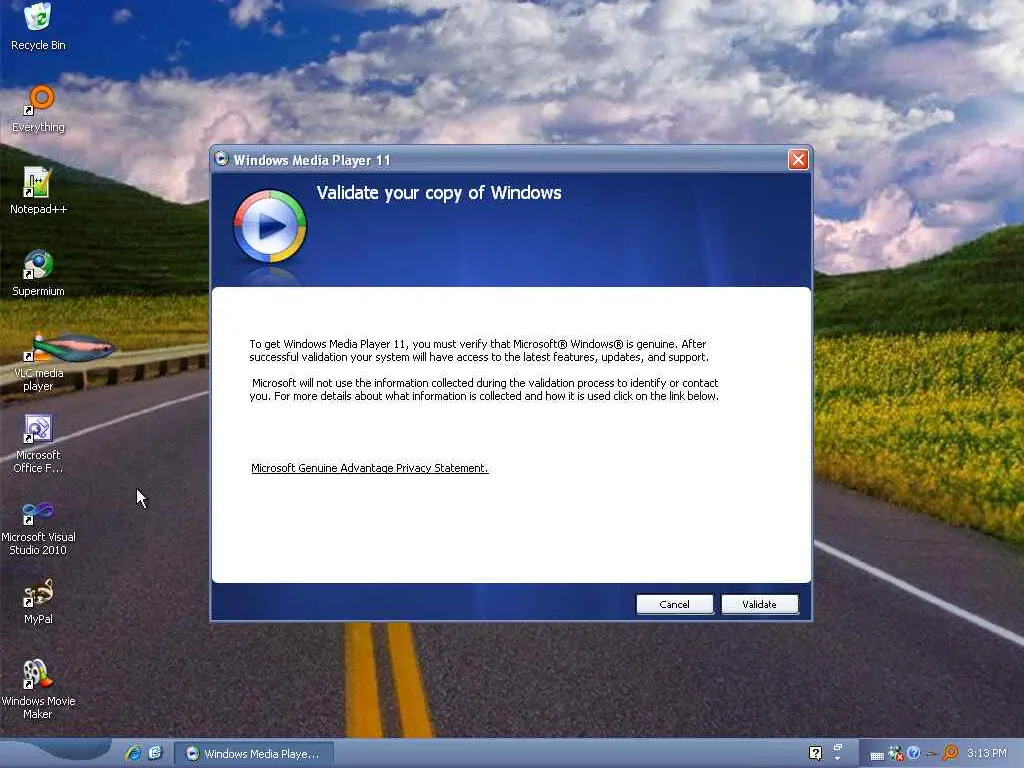The height and width of the screenshot is (768, 1024).
Task: Launch Internet Explorer from quick launch
Action: pyautogui.click(x=133, y=753)
